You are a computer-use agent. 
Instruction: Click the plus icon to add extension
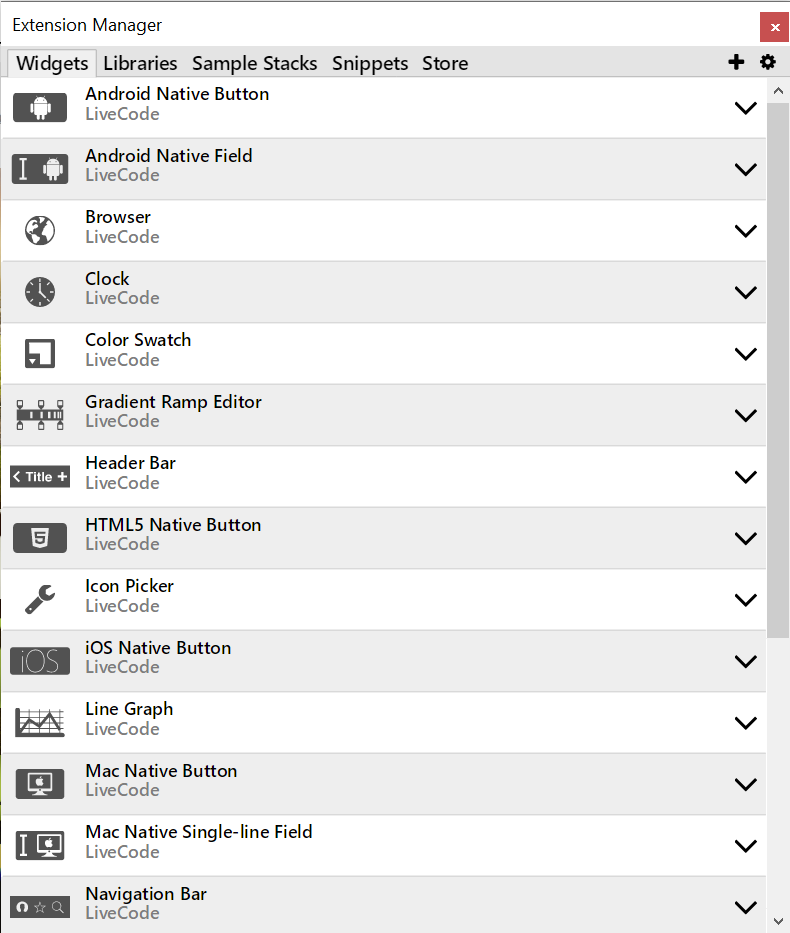(736, 62)
